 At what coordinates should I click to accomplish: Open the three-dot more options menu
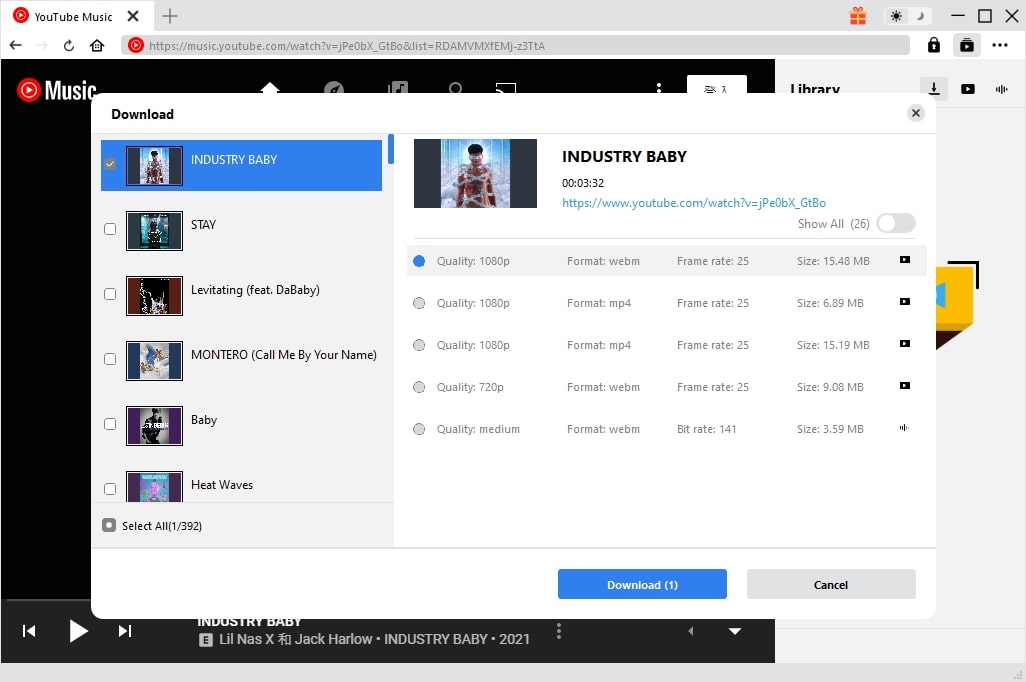[x=1000, y=45]
